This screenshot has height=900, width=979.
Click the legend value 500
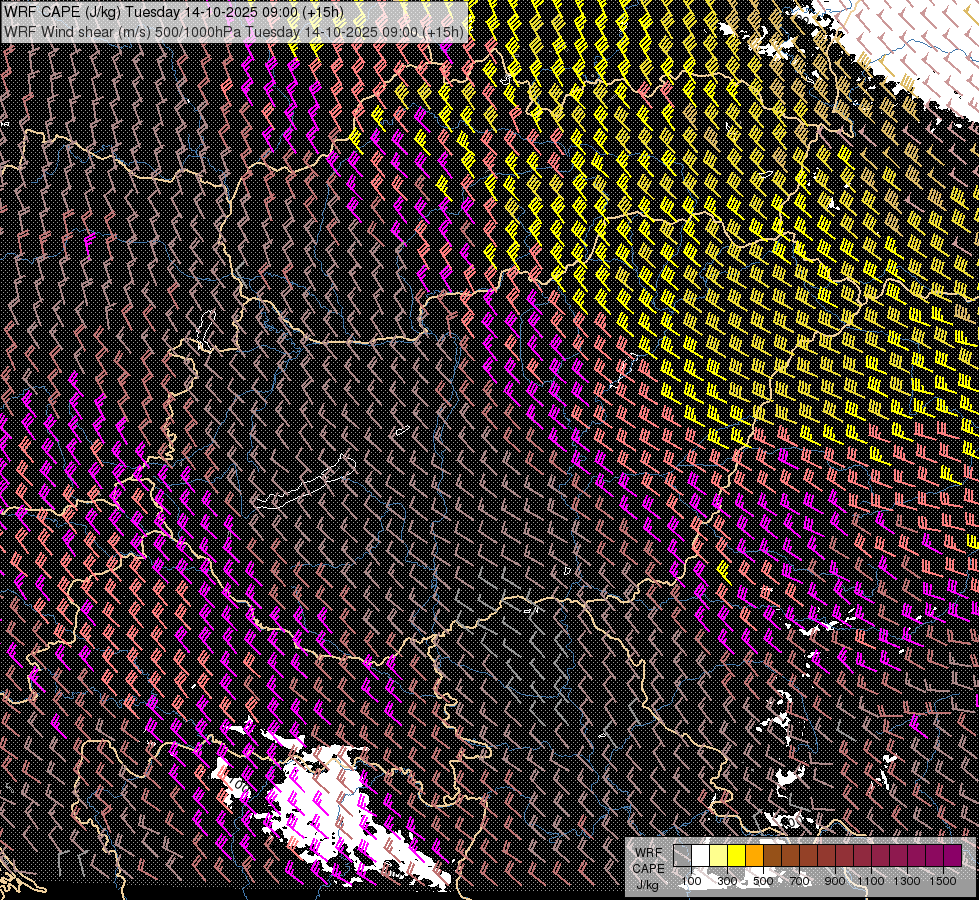763,881
